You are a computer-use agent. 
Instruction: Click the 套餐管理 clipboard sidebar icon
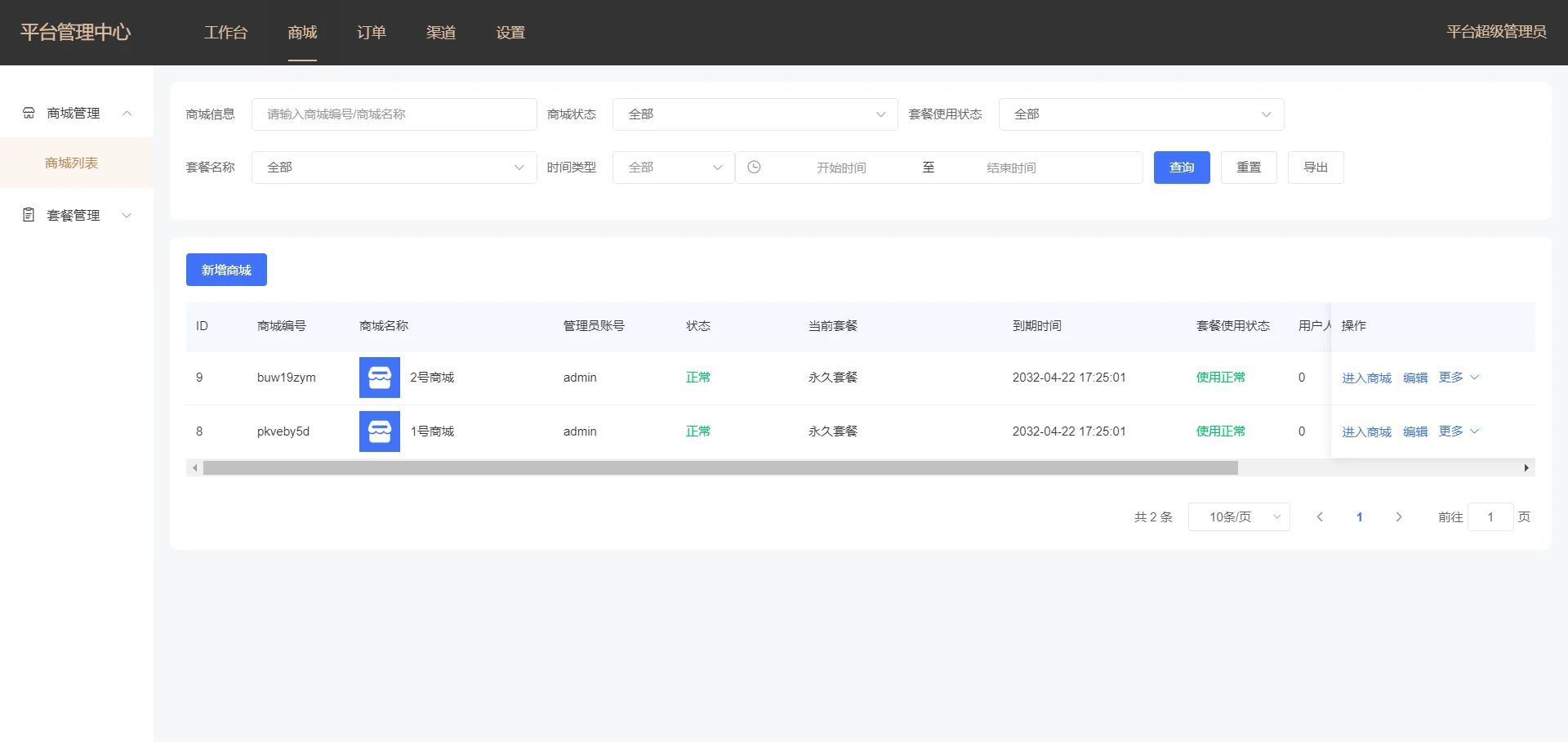[x=29, y=215]
